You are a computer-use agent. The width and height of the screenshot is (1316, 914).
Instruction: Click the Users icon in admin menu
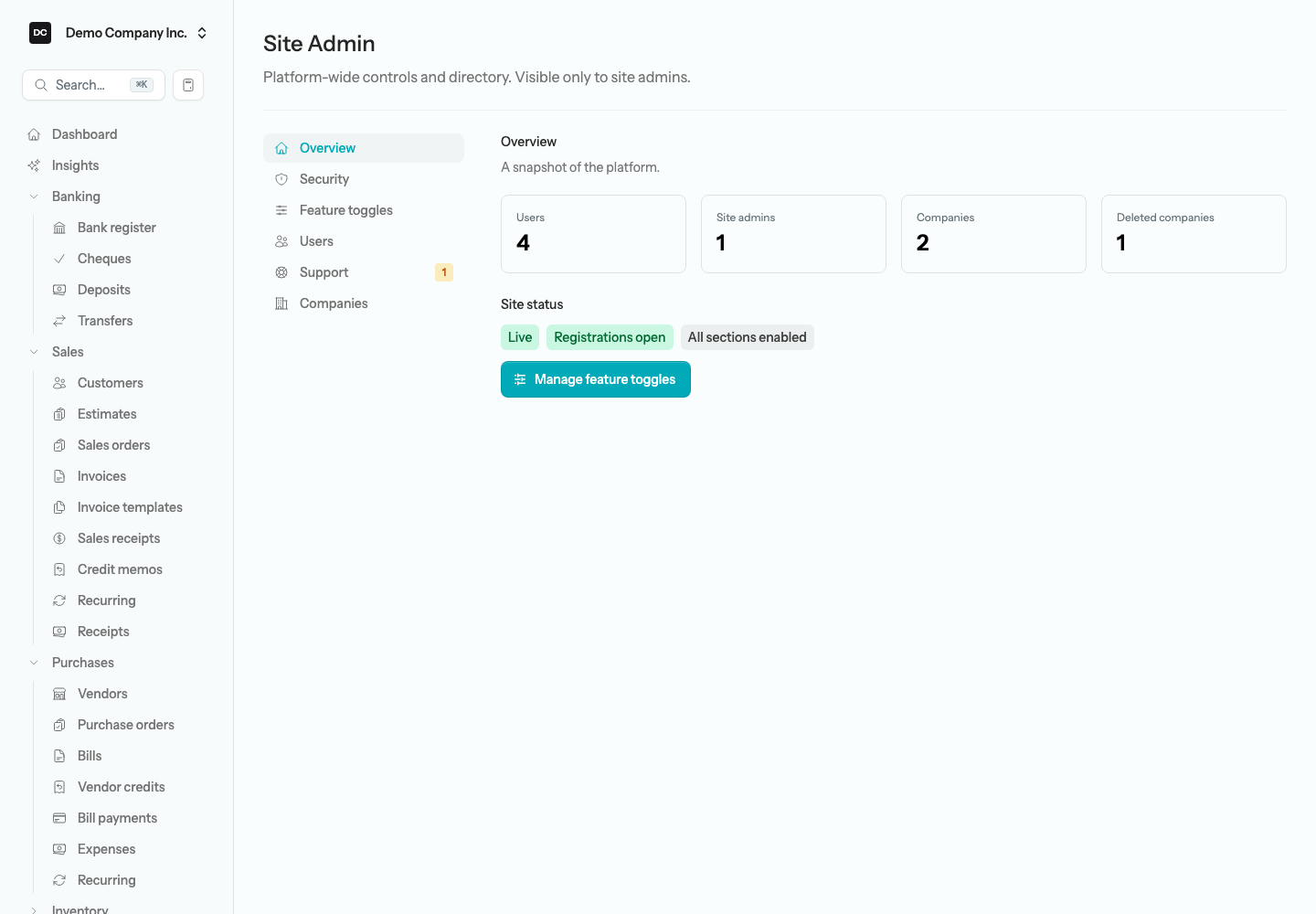pos(281,241)
